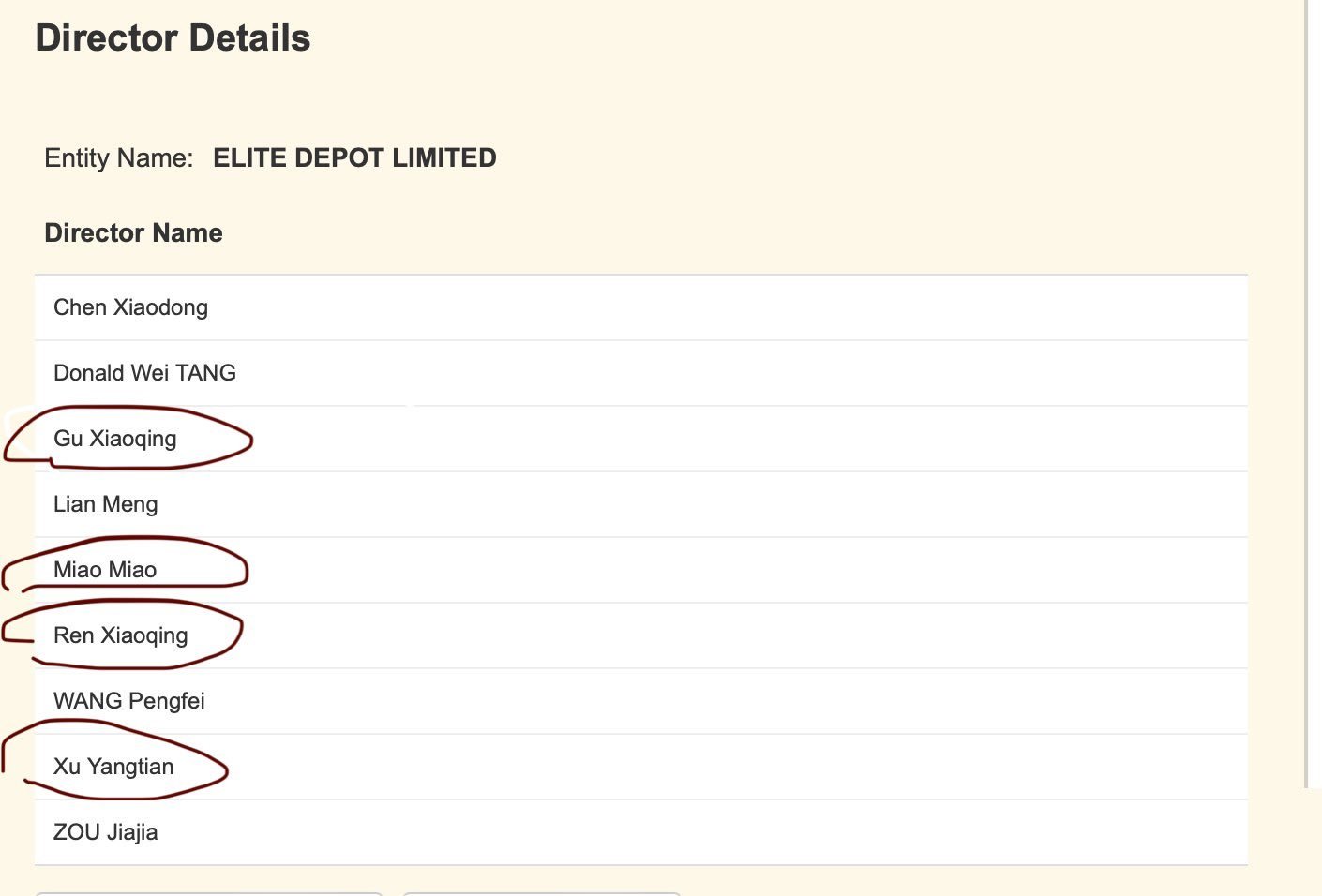The image size is (1322, 896).
Task: Click the Donald Wei TANG entry
Action: [144, 373]
